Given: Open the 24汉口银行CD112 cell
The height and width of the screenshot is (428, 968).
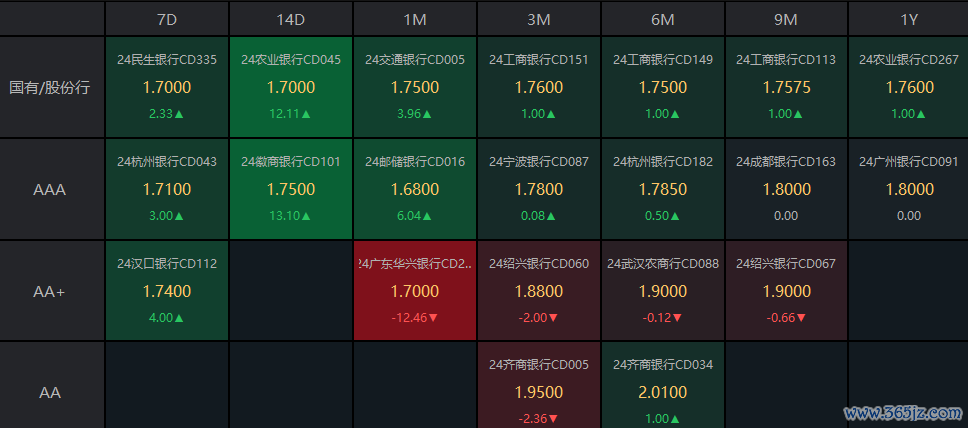Looking at the screenshot, I should click(167, 291).
